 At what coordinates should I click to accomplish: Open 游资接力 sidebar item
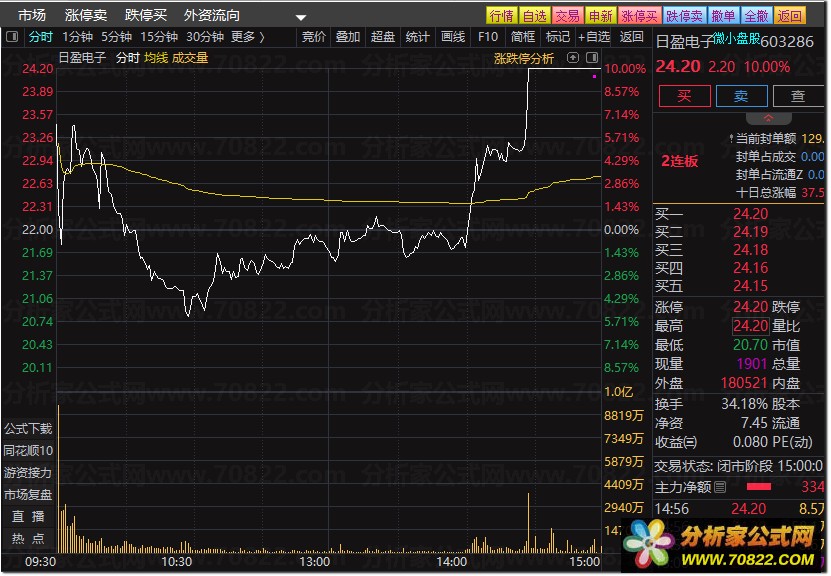pos(28,472)
